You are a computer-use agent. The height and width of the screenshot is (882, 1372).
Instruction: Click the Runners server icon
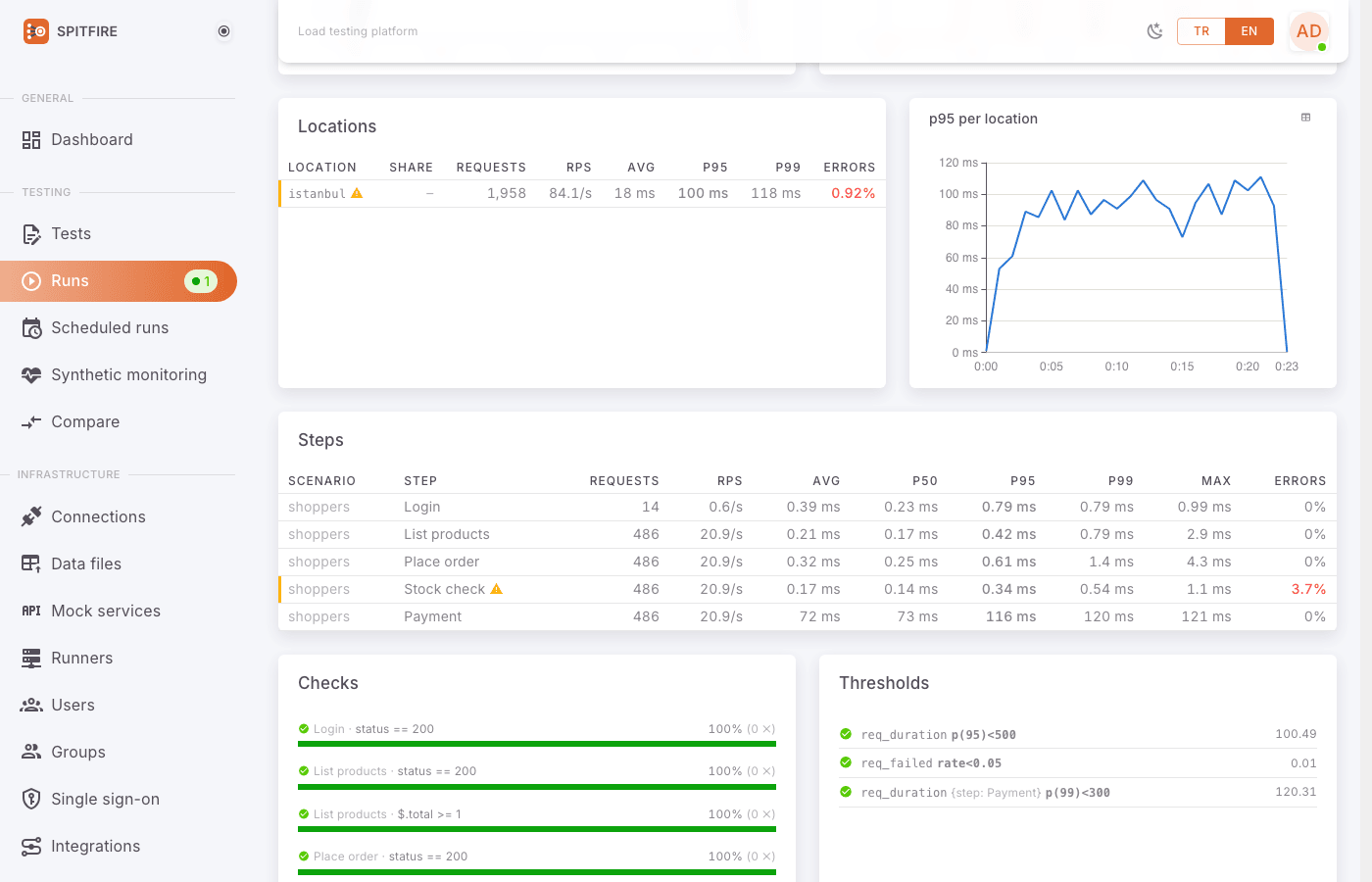coord(31,658)
